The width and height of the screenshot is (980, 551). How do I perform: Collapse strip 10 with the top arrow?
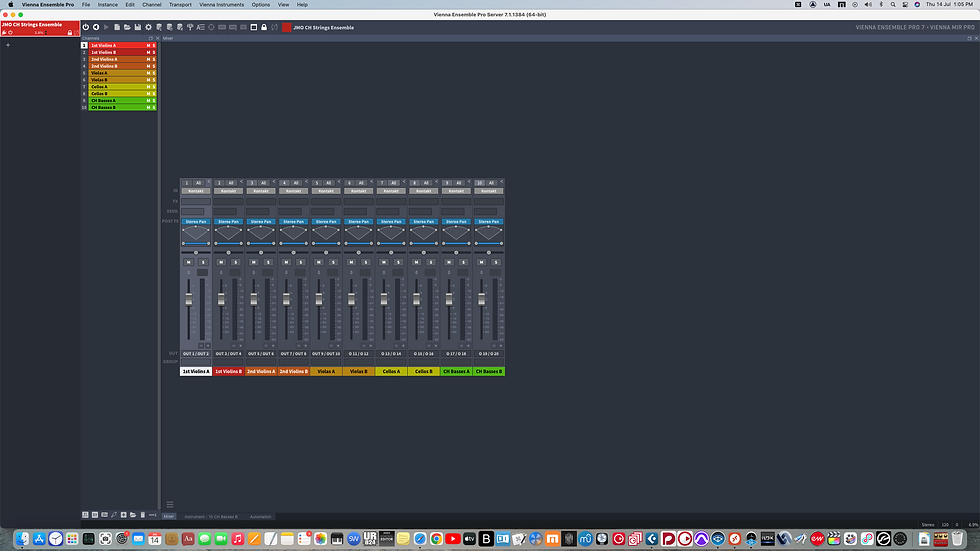tap(501, 182)
